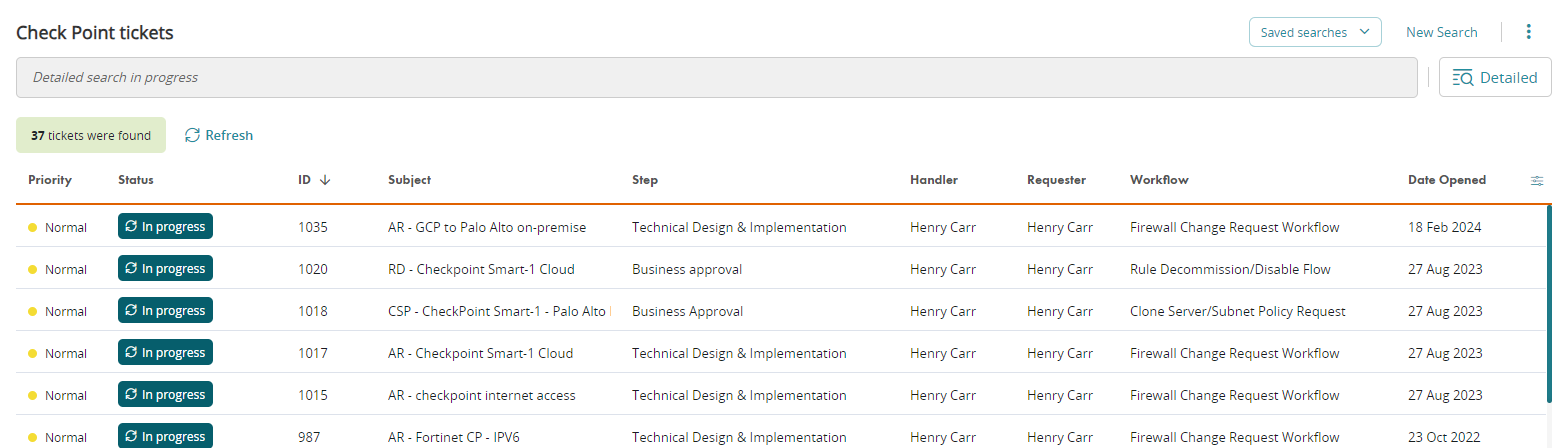Click In progress status badge for ticket 1035
The width and height of the screenshot is (1557, 448).
pyautogui.click(x=165, y=227)
